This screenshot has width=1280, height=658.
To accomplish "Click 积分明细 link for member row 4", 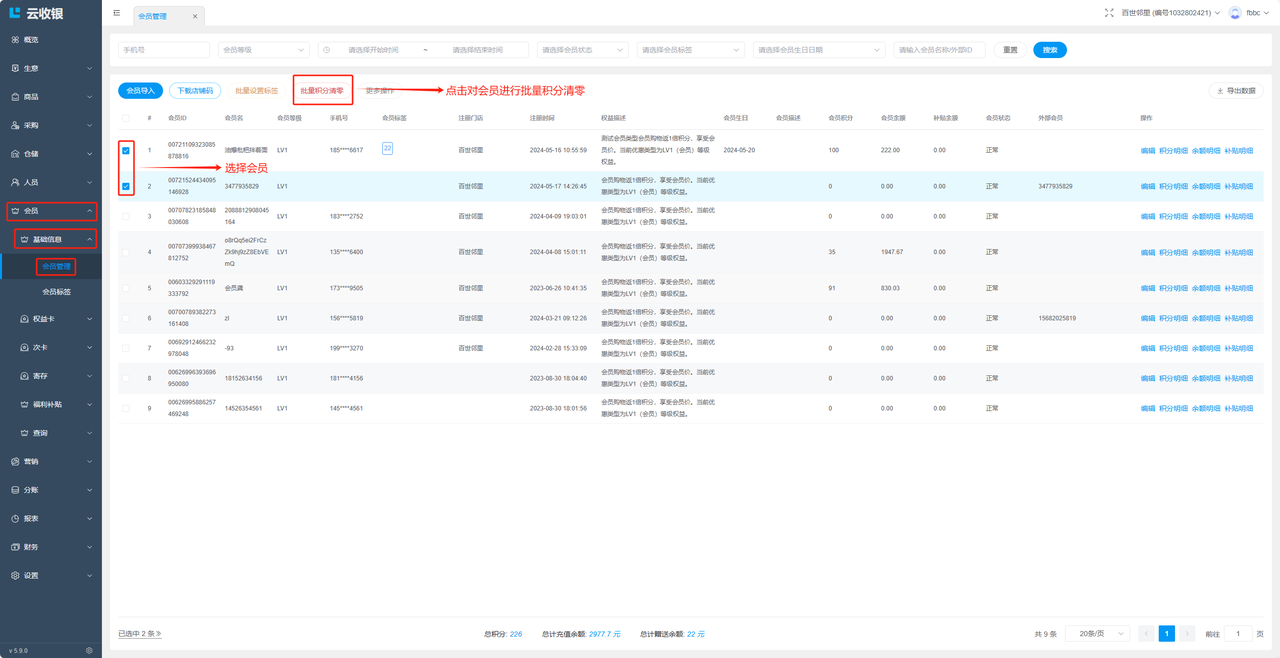I will coord(1173,252).
